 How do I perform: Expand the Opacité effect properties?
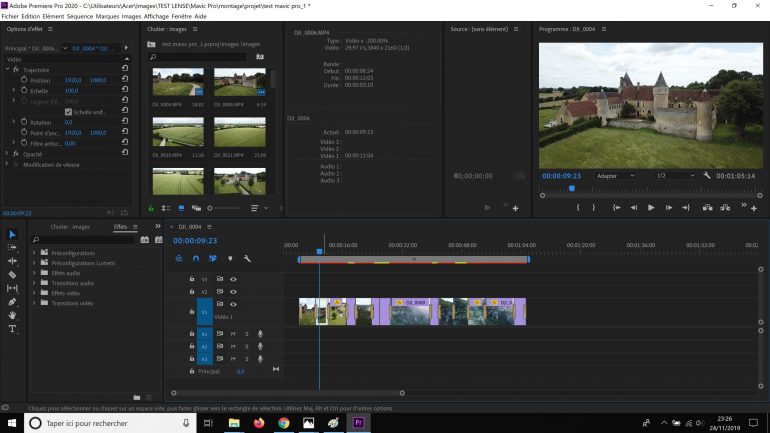pyautogui.click(x=8, y=154)
